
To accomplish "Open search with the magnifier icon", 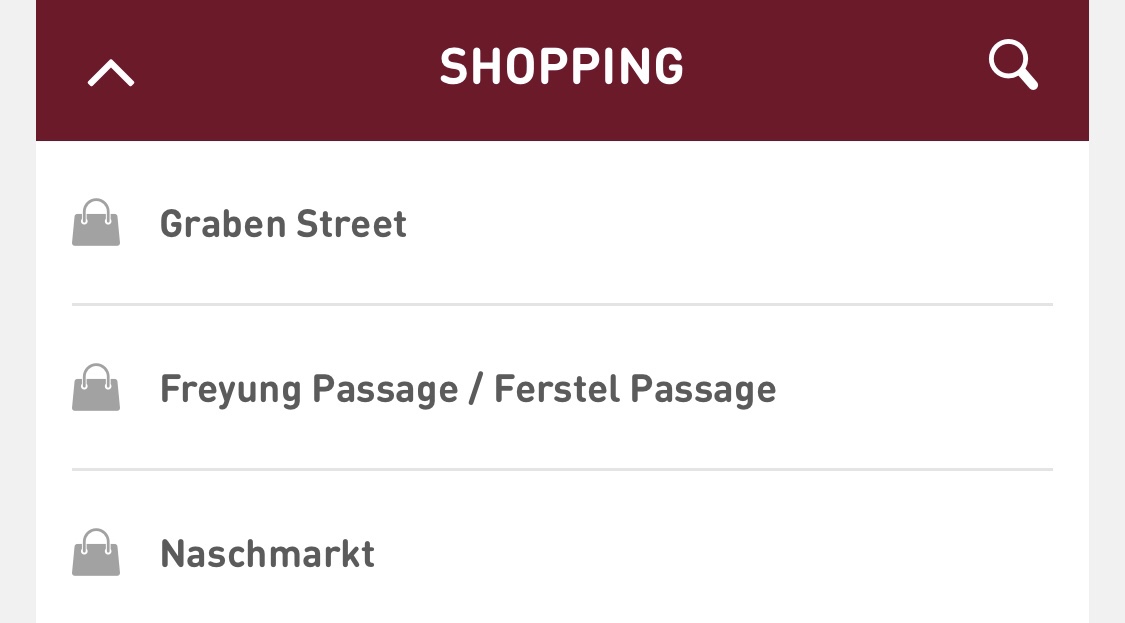I will pos(1013,65).
